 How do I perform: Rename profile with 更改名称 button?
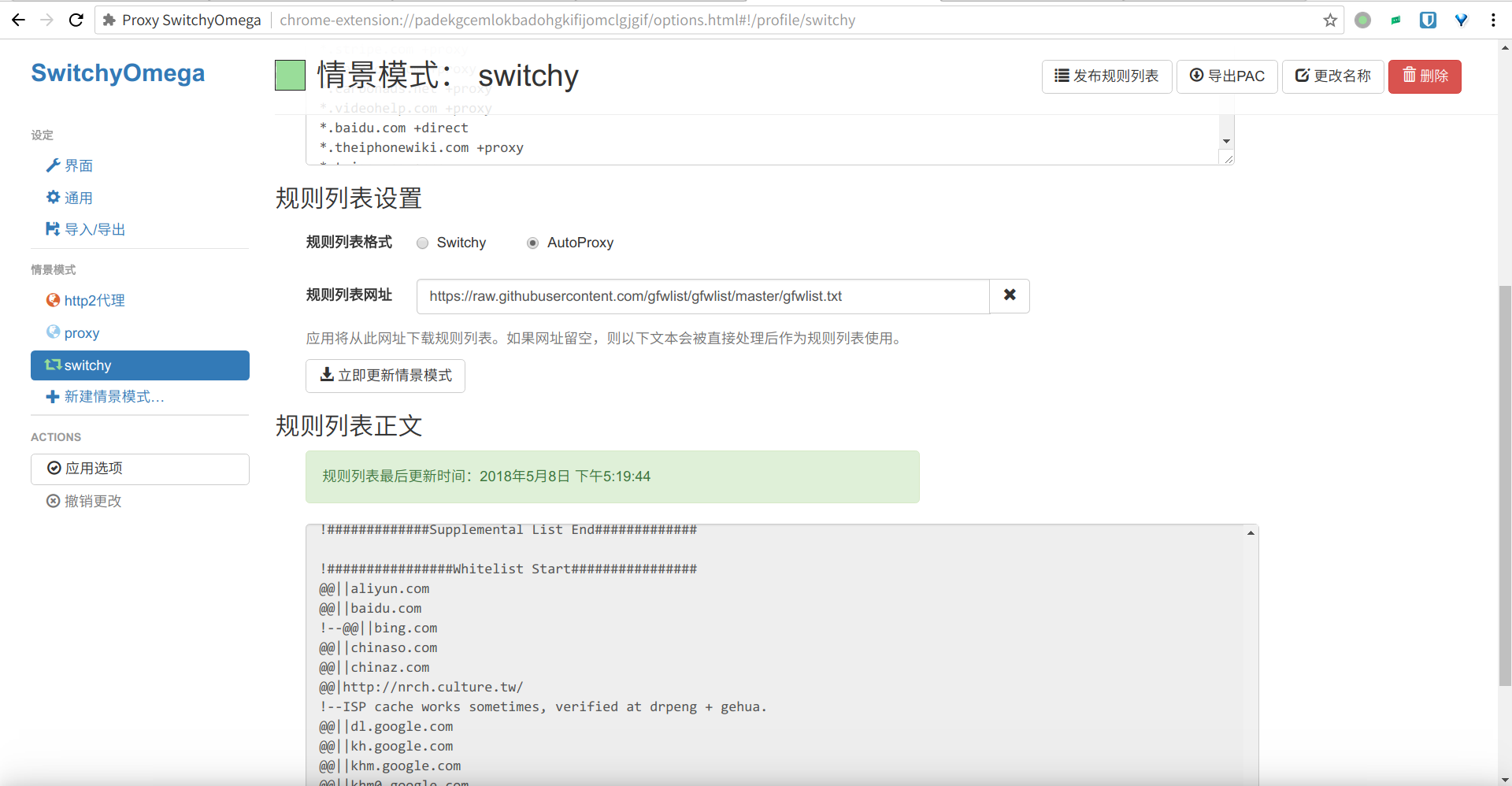[1332, 76]
